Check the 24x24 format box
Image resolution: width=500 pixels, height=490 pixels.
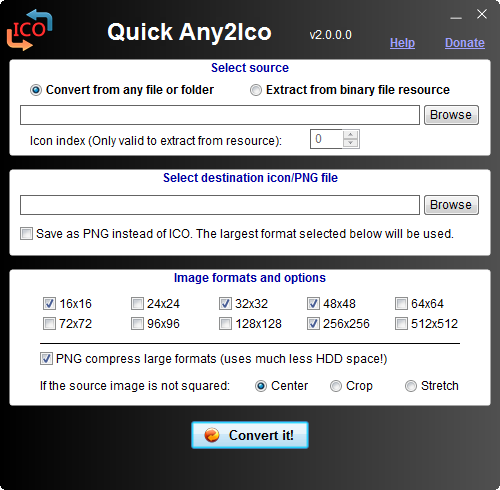coord(137,304)
